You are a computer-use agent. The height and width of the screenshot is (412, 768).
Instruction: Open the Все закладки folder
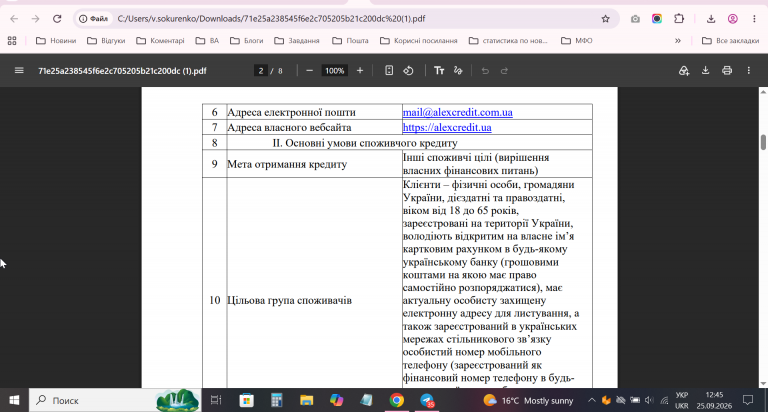pyautogui.click(x=730, y=41)
